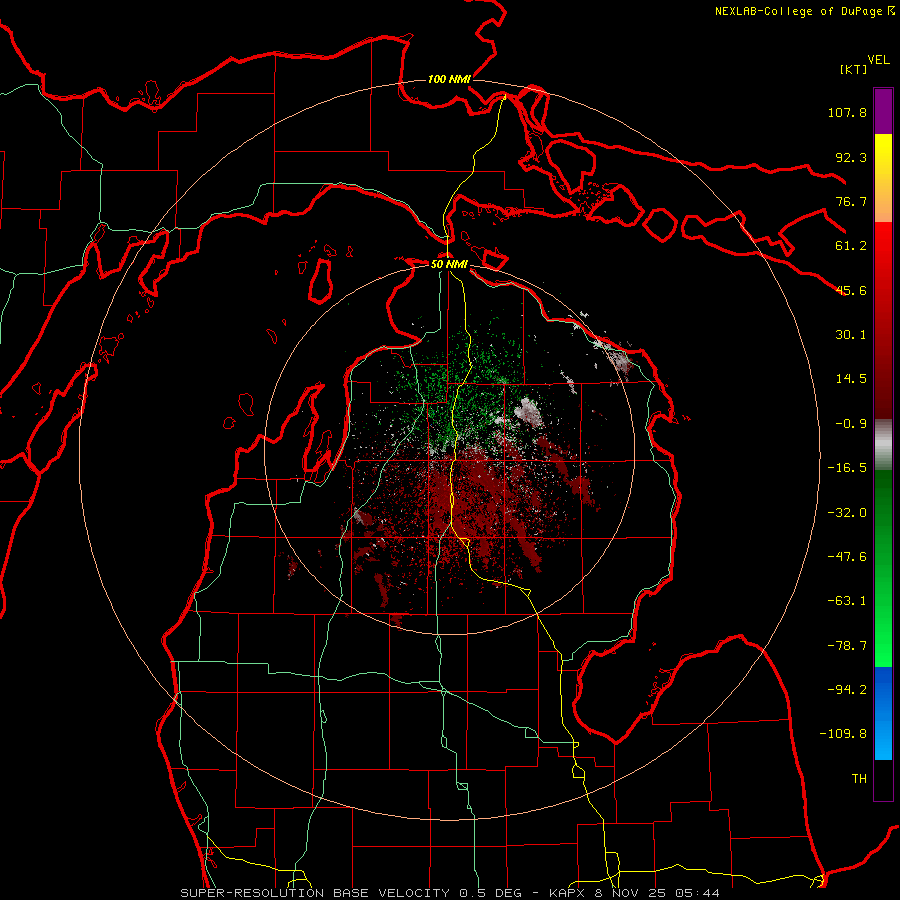Click the -32.0 velocity scale value

[x=847, y=513]
